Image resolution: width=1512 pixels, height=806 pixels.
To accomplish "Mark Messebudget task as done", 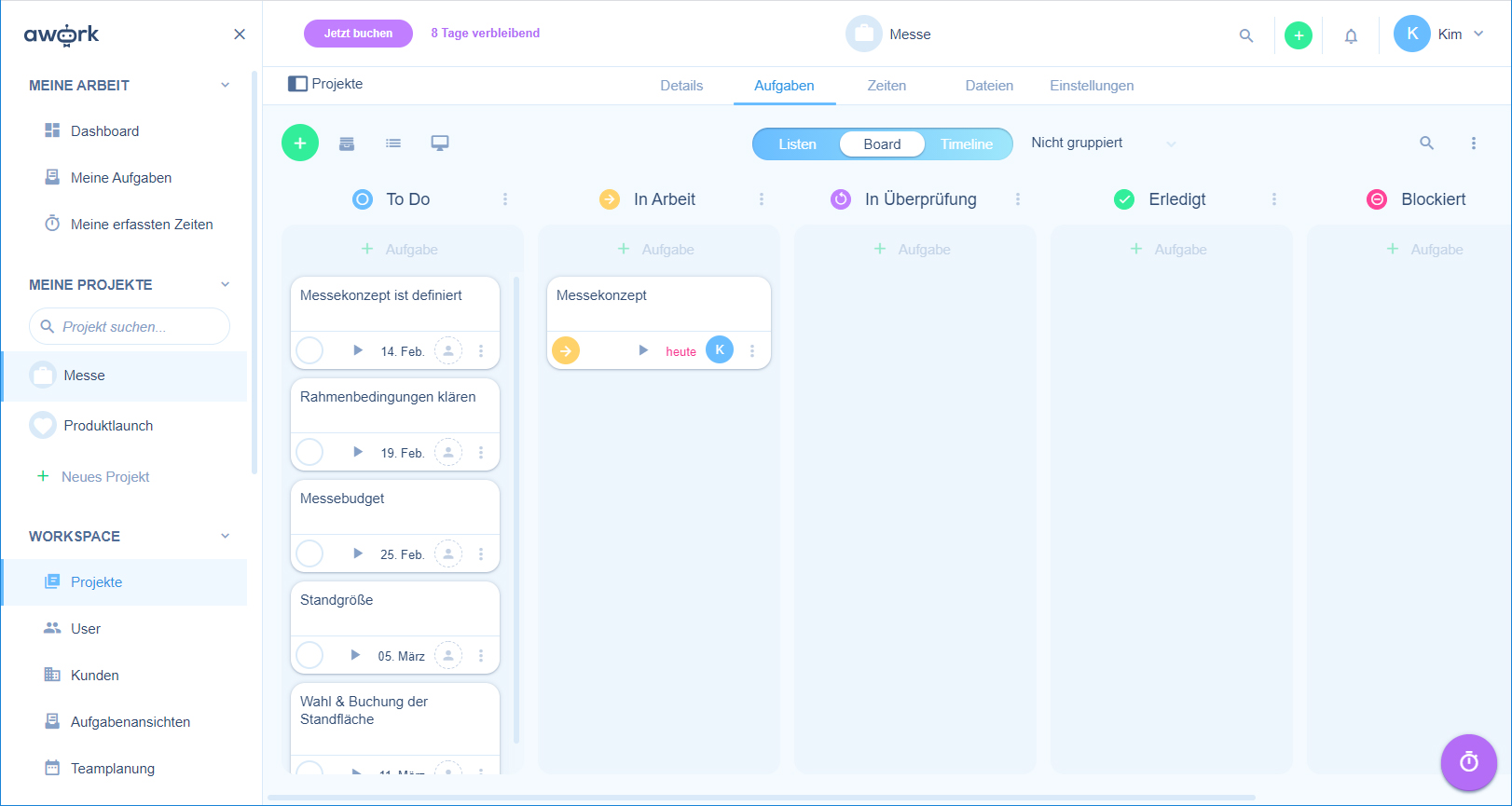I will coord(309,553).
